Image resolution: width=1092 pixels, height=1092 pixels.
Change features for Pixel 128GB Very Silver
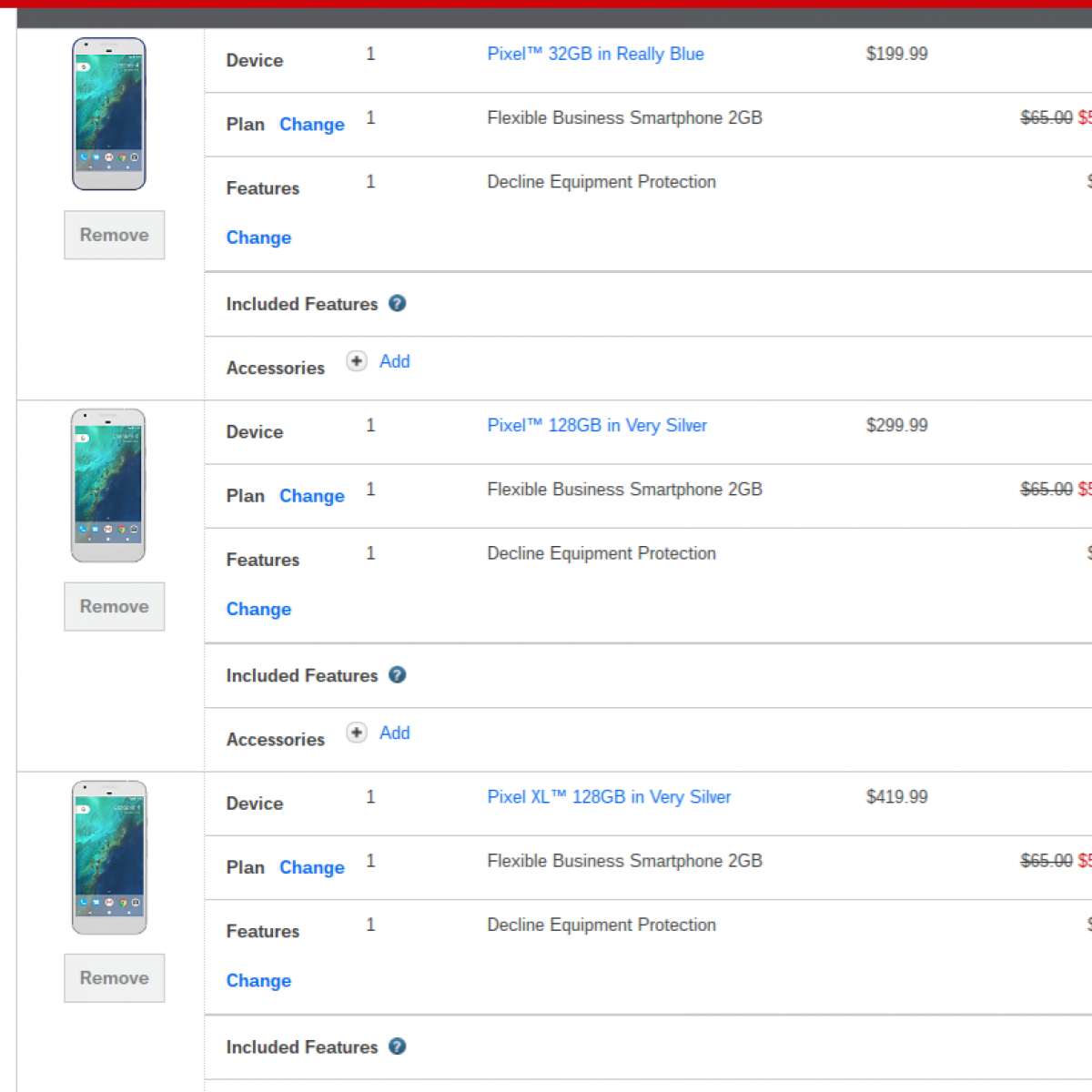click(258, 609)
